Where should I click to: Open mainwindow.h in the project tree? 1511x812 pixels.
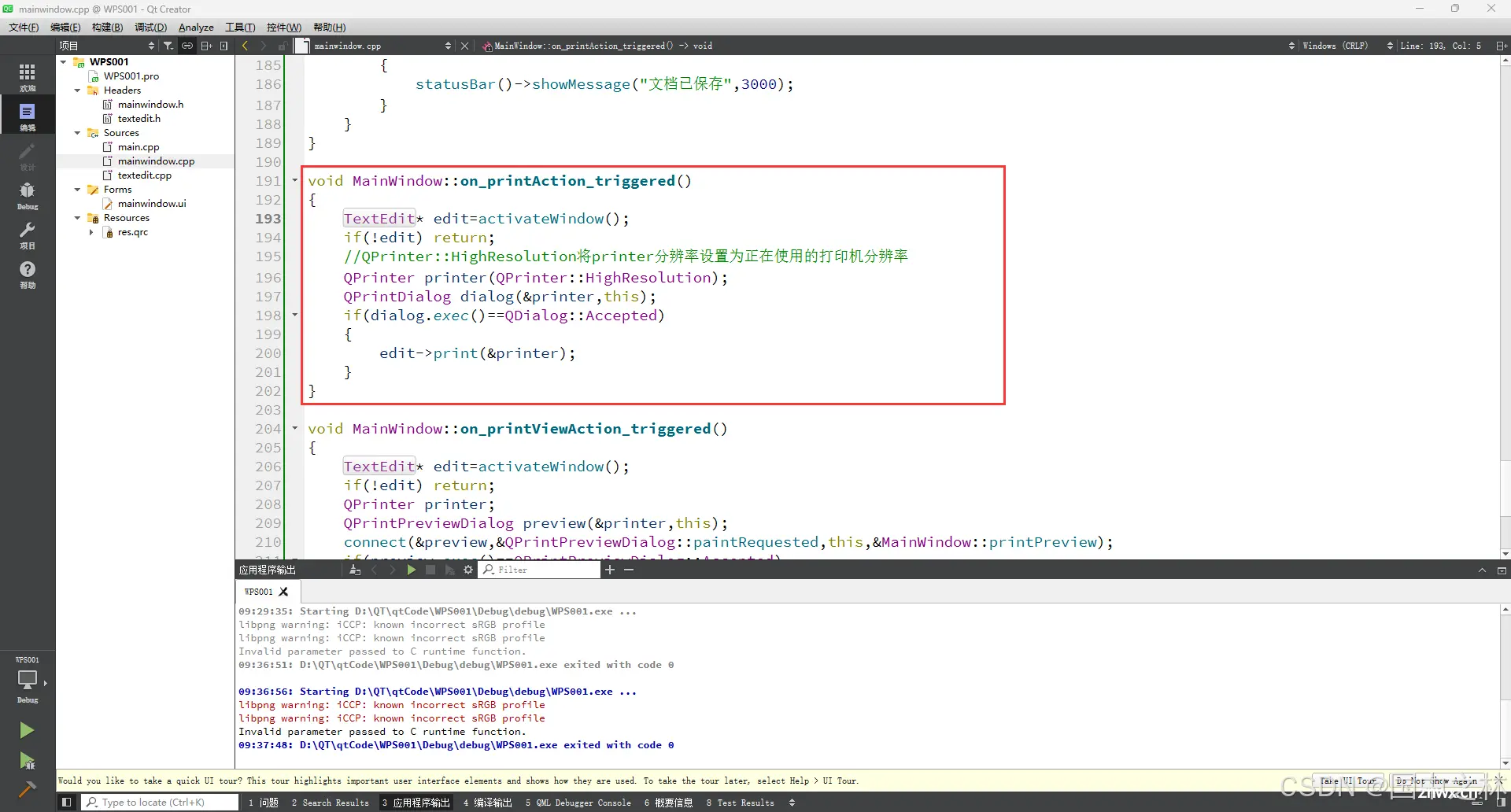click(x=150, y=105)
